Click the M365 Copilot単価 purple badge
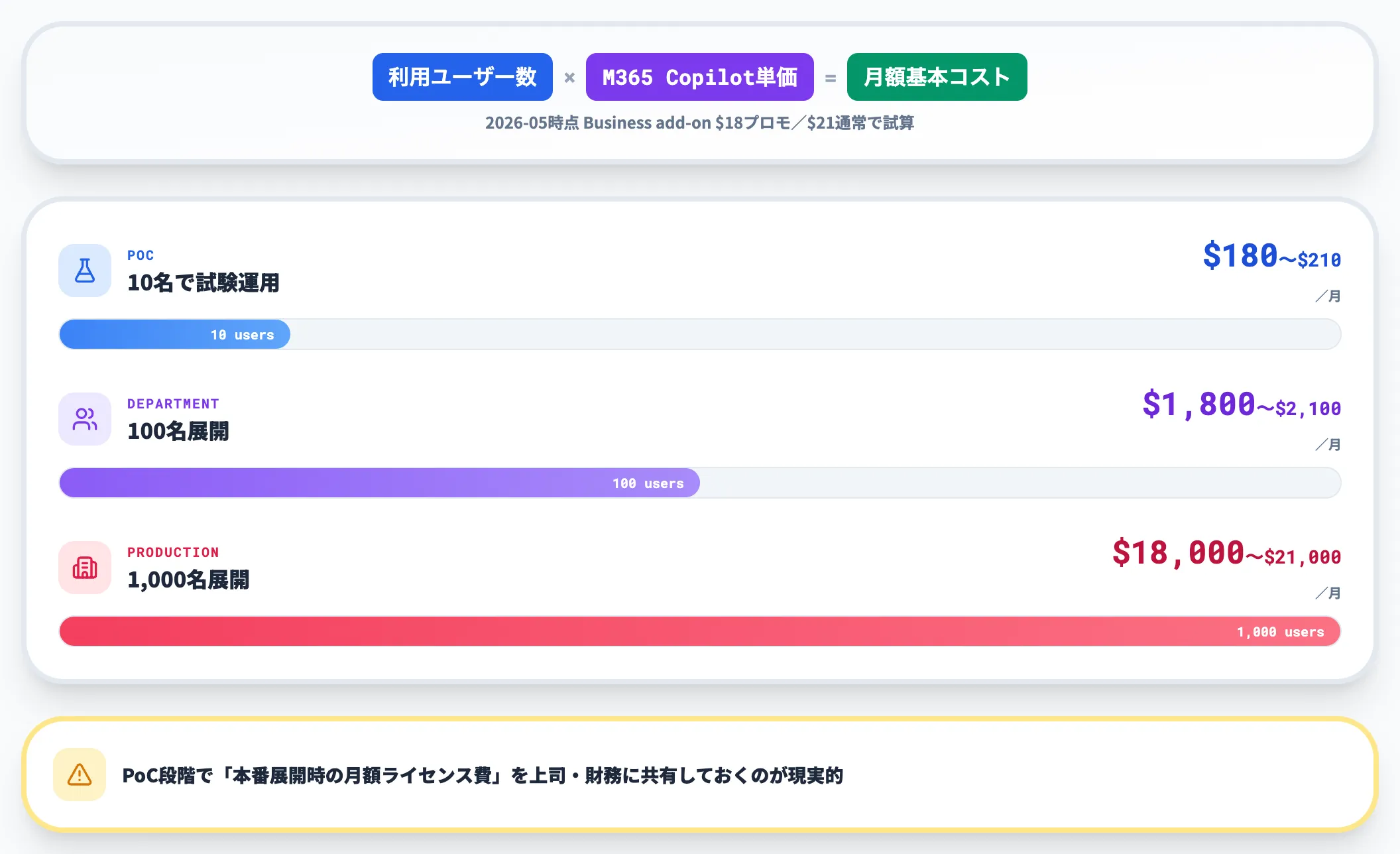The image size is (1400, 854). (x=700, y=77)
